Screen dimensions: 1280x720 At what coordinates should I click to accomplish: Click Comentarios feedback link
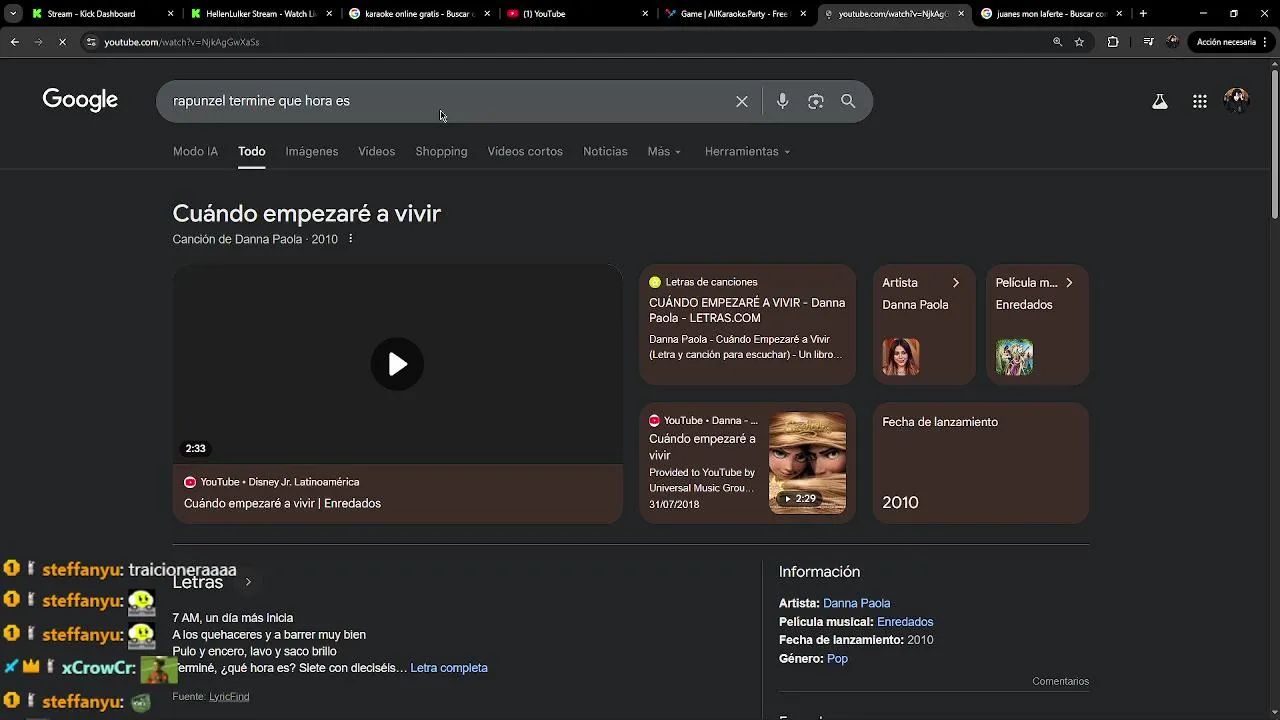point(1060,681)
